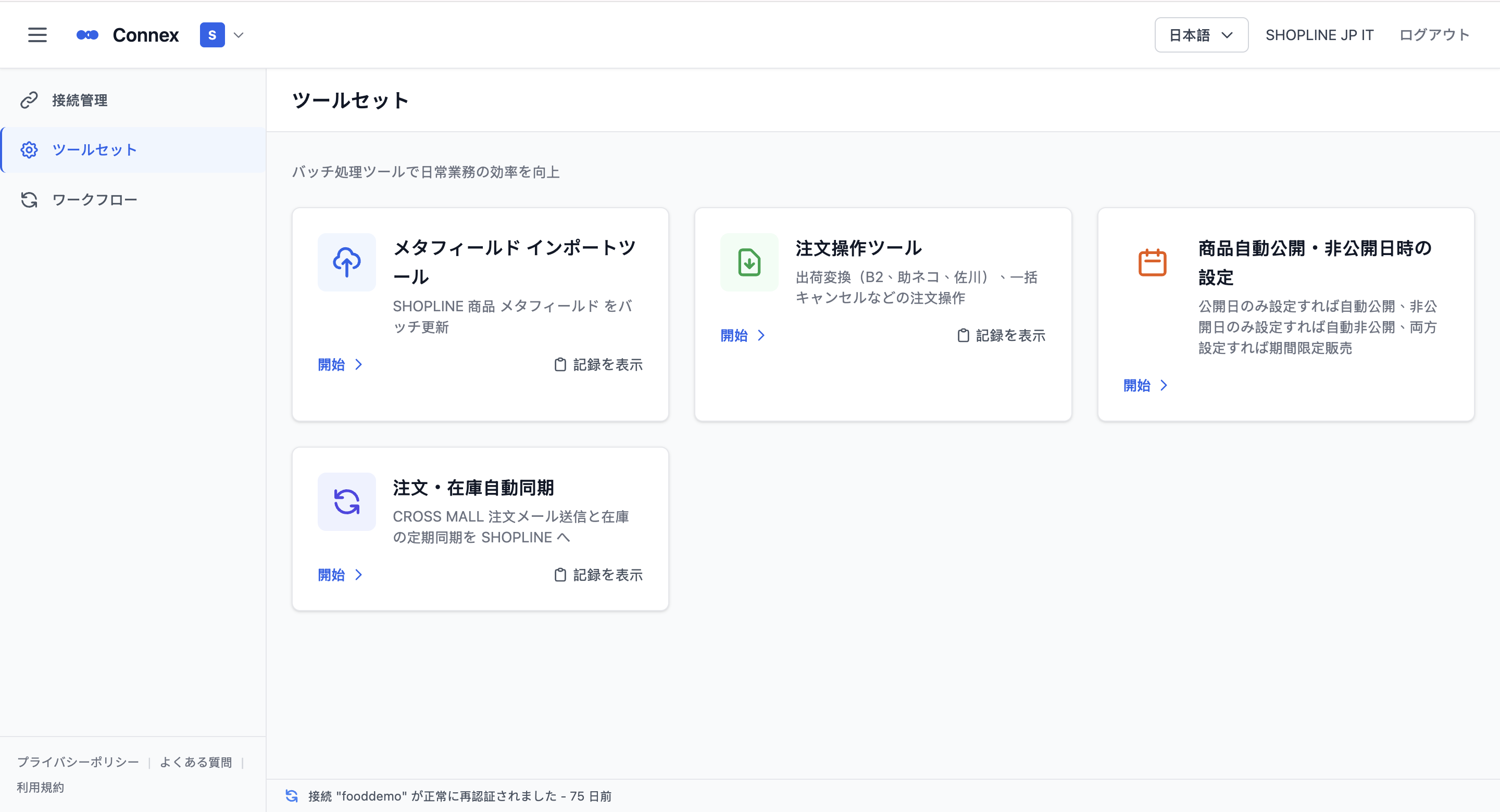Start 注文・在庫自動同期

click(341, 575)
